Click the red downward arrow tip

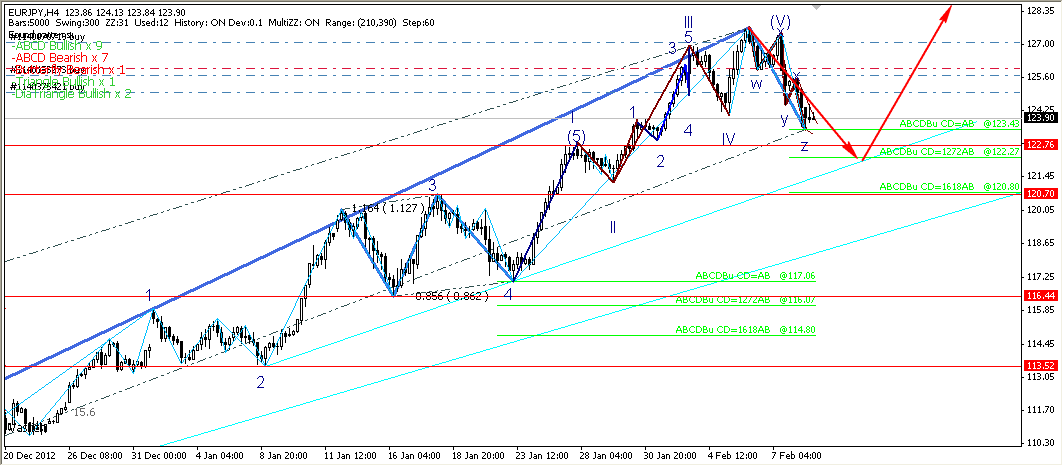[859, 158]
